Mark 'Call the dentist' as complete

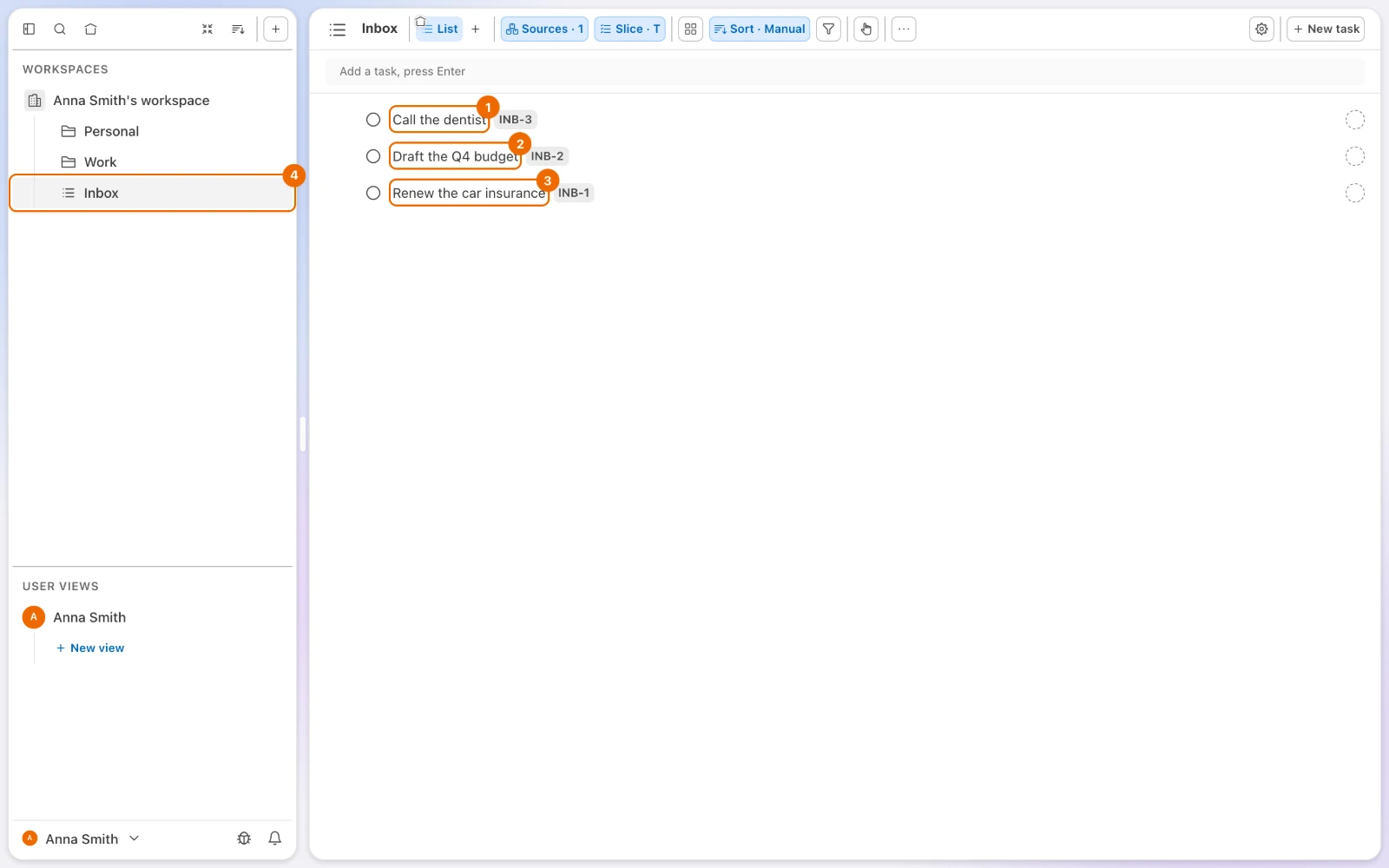(x=373, y=120)
